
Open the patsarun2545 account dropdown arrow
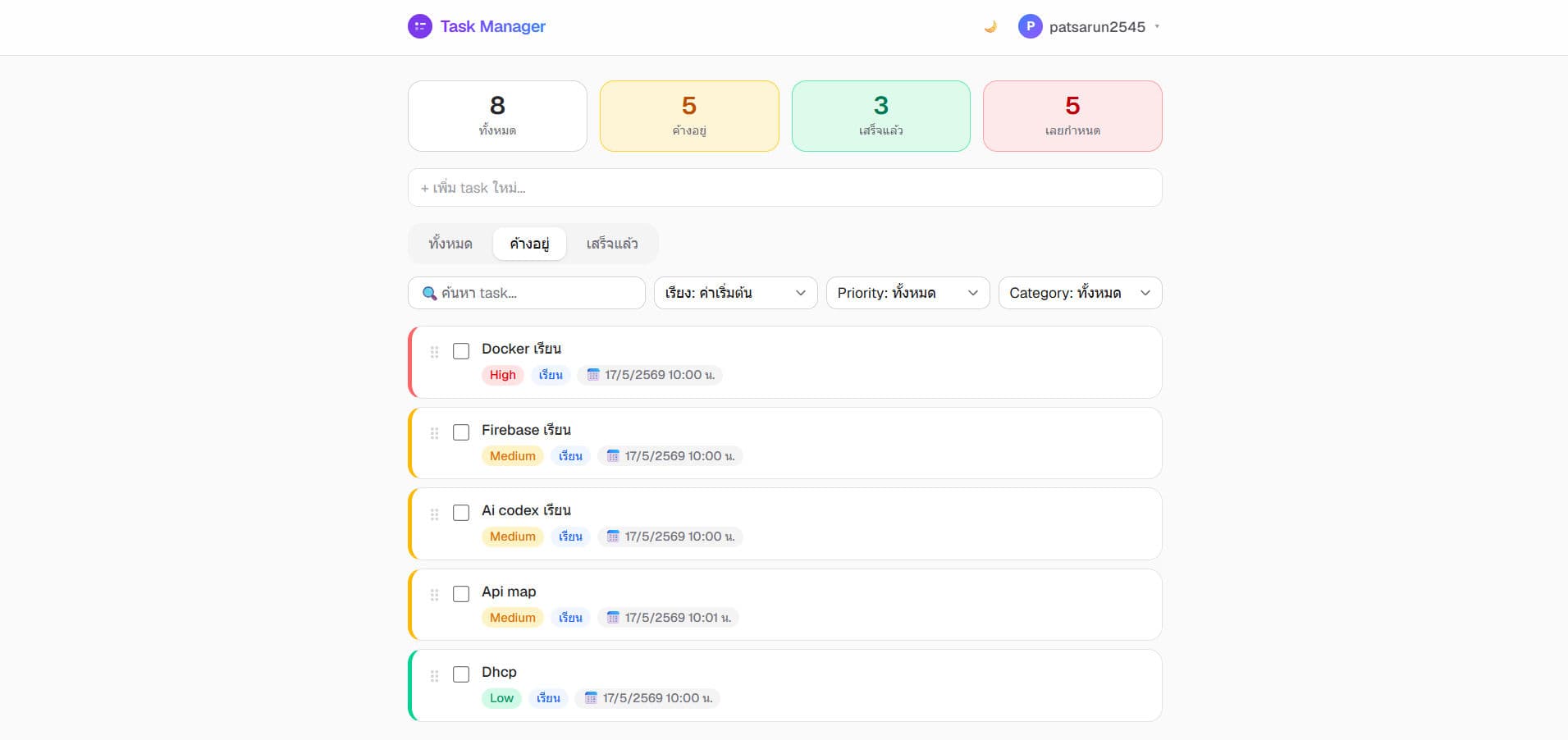(1157, 26)
